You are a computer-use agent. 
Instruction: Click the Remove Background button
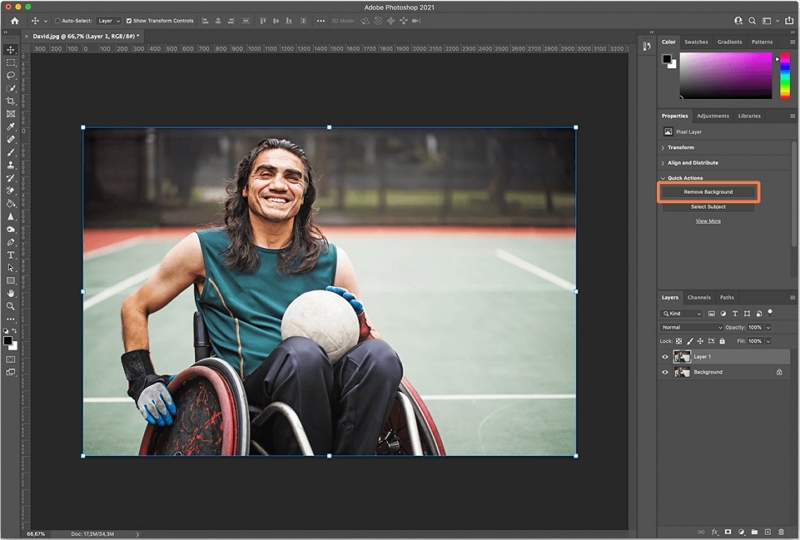tap(708, 191)
